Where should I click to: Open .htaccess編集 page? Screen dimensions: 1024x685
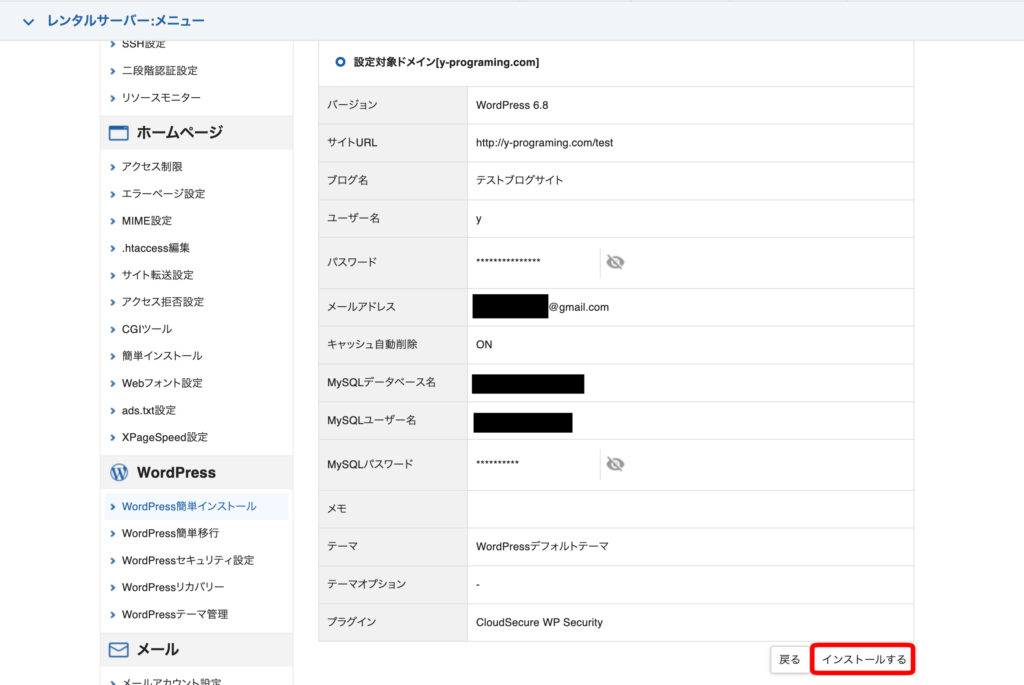click(156, 248)
